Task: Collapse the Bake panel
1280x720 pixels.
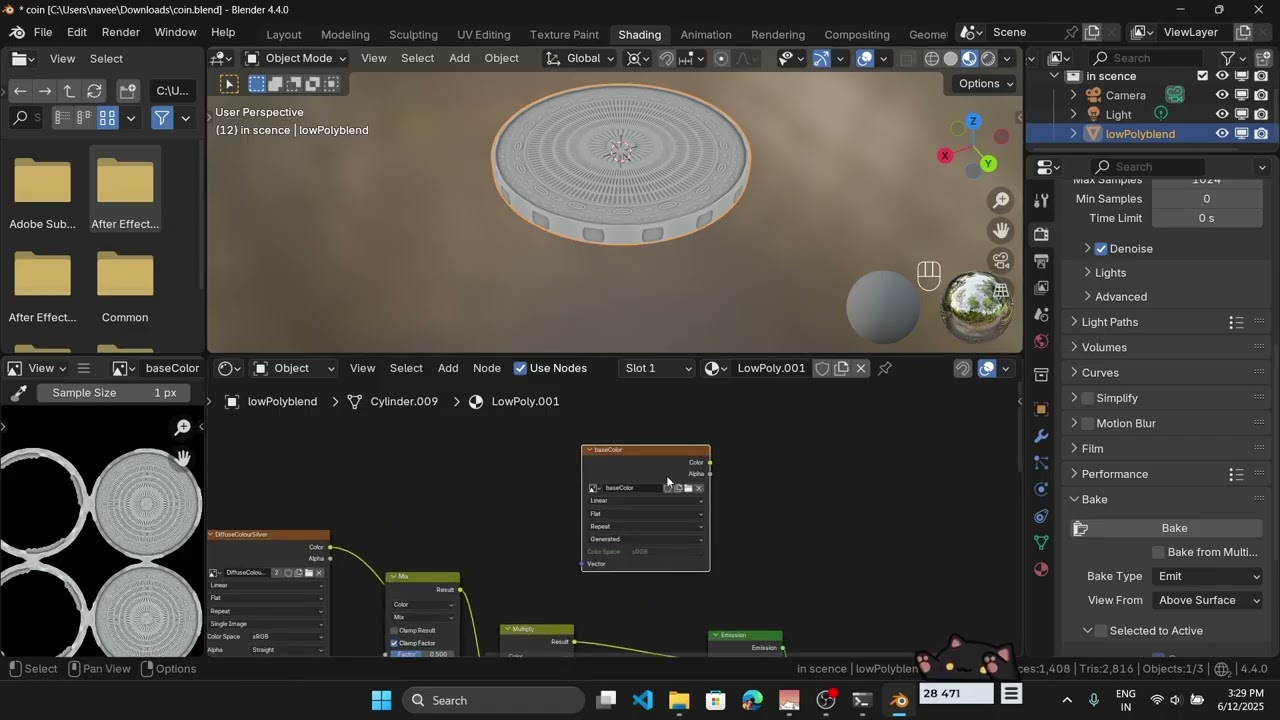Action: click(x=1074, y=499)
